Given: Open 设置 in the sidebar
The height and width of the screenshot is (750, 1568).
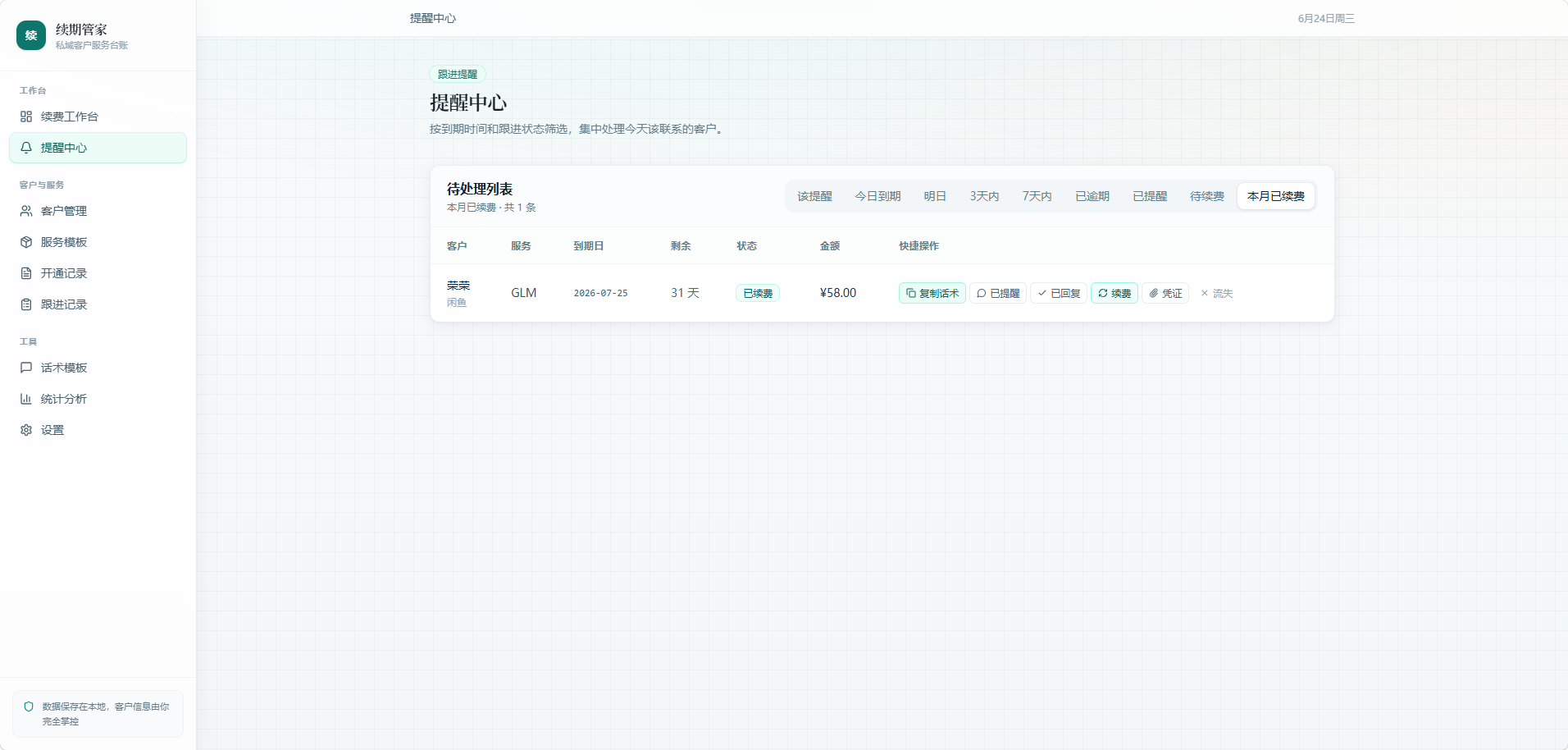Looking at the screenshot, I should coord(98,430).
